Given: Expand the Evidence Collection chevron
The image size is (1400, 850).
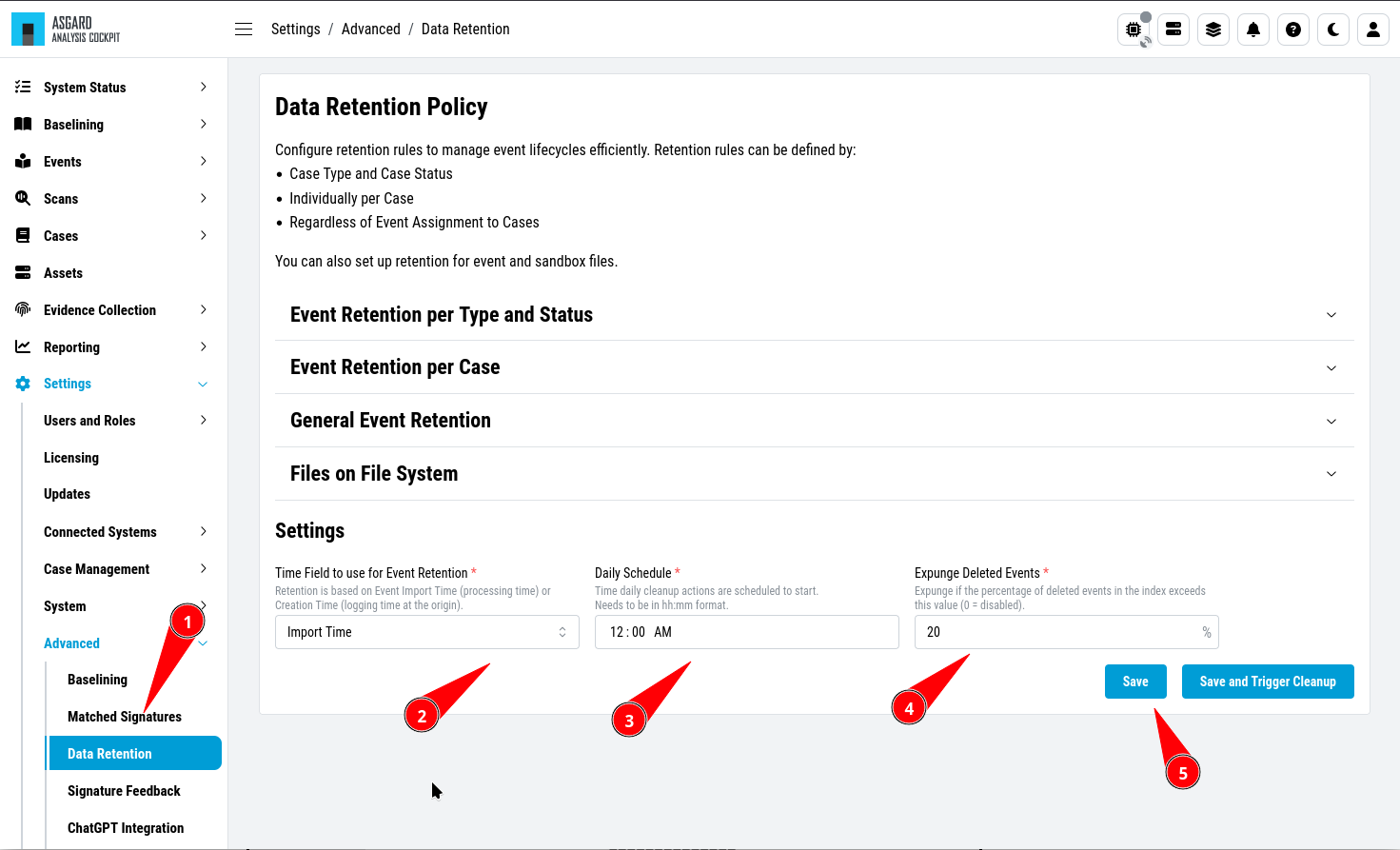Looking at the screenshot, I should (x=203, y=309).
